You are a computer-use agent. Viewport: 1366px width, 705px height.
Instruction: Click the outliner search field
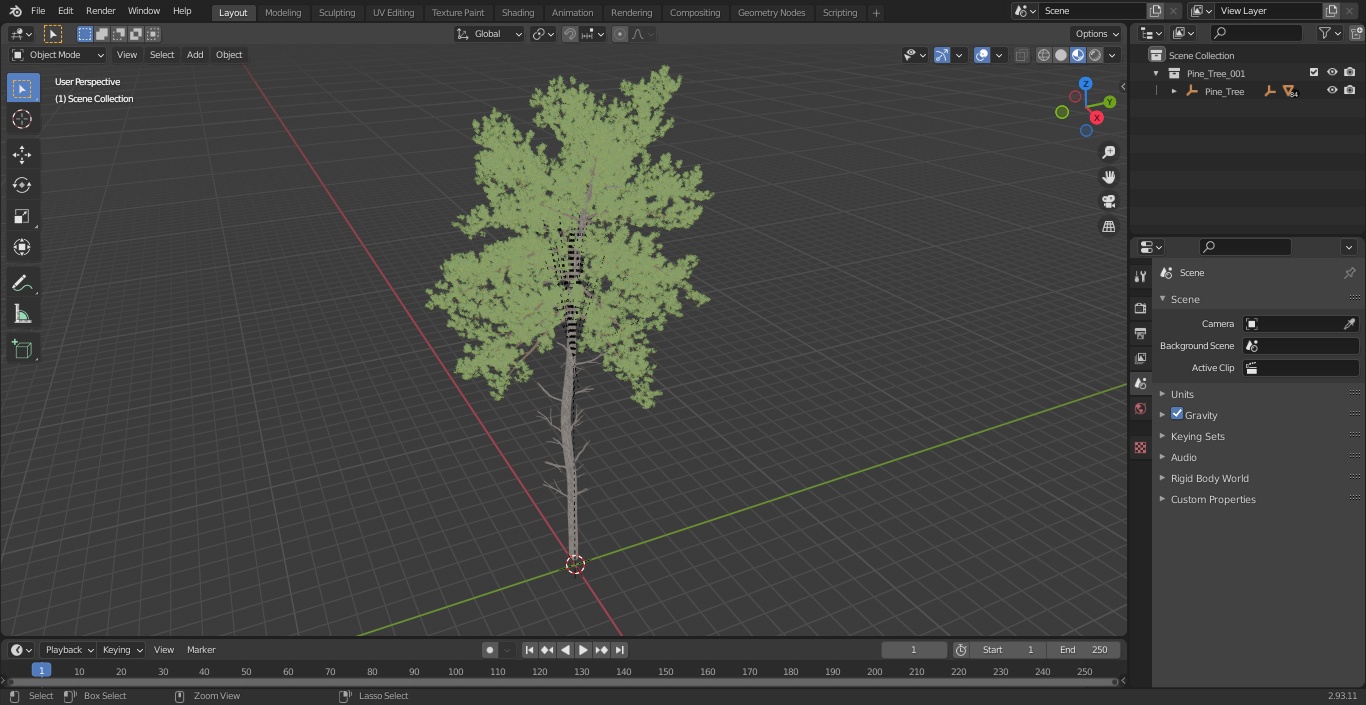(1256, 33)
